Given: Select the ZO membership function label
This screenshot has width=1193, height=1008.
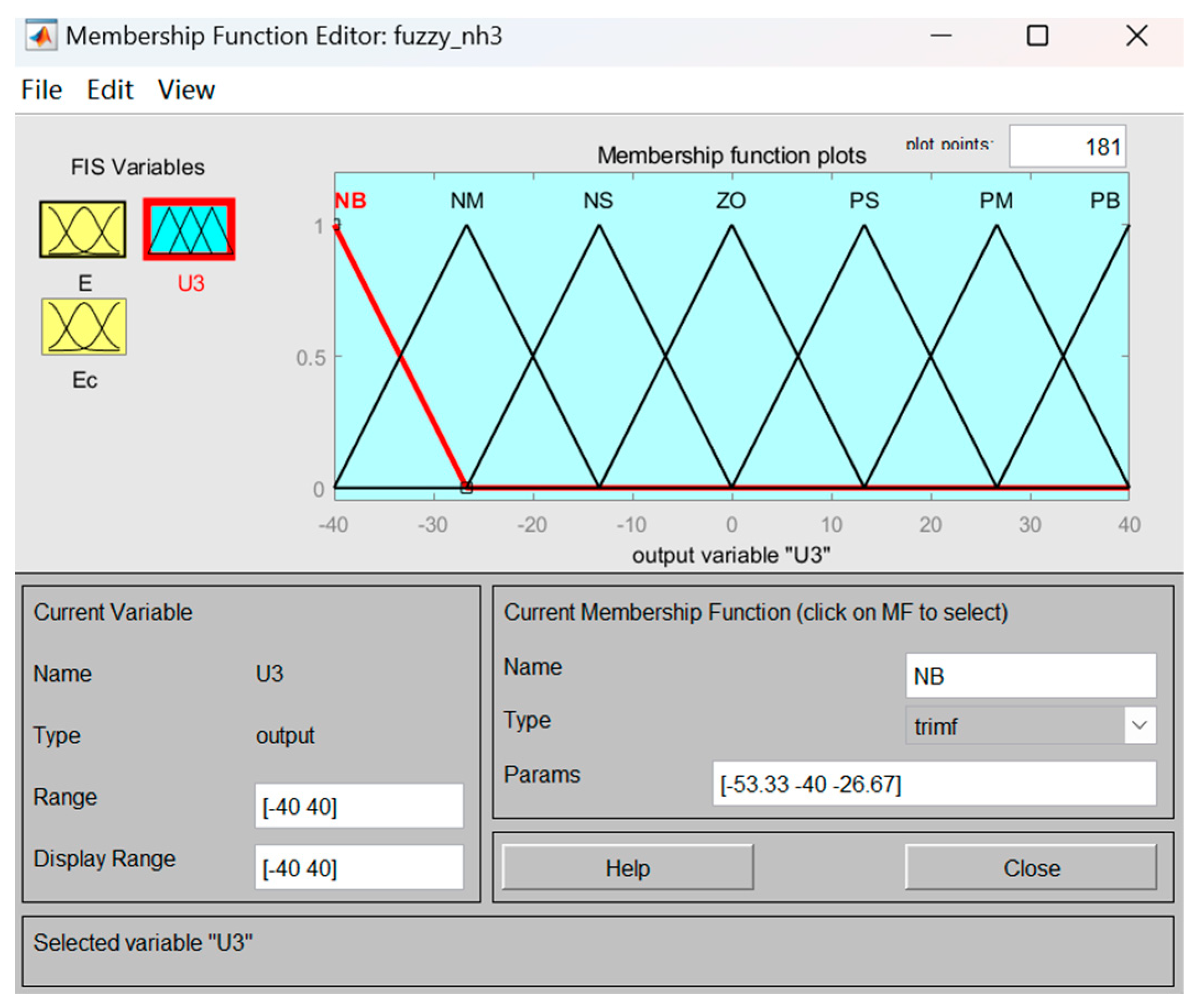Looking at the screenshot, I should point(731,201).
